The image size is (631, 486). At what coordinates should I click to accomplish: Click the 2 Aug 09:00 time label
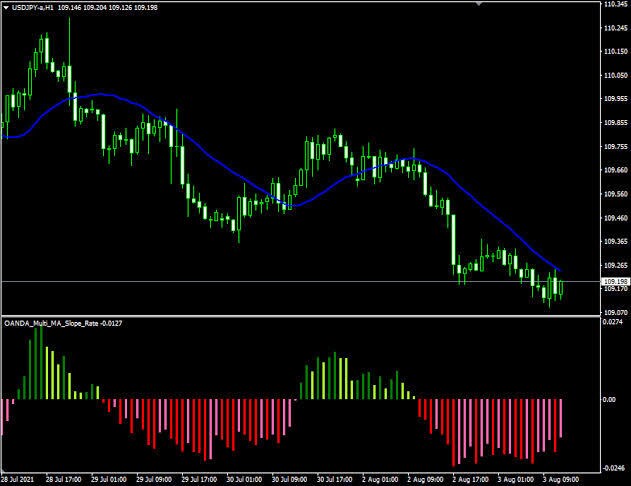pyautogui.click(x=425, y=480)
